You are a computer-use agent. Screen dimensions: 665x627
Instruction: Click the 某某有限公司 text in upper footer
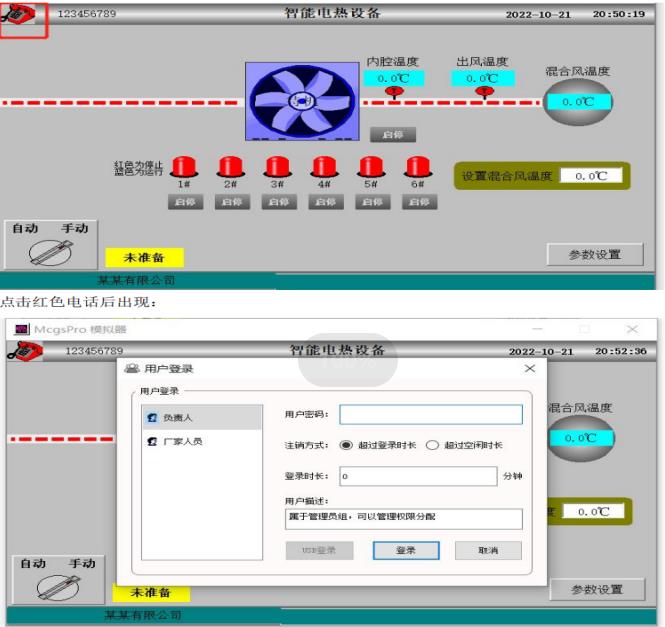coord(136,280)
